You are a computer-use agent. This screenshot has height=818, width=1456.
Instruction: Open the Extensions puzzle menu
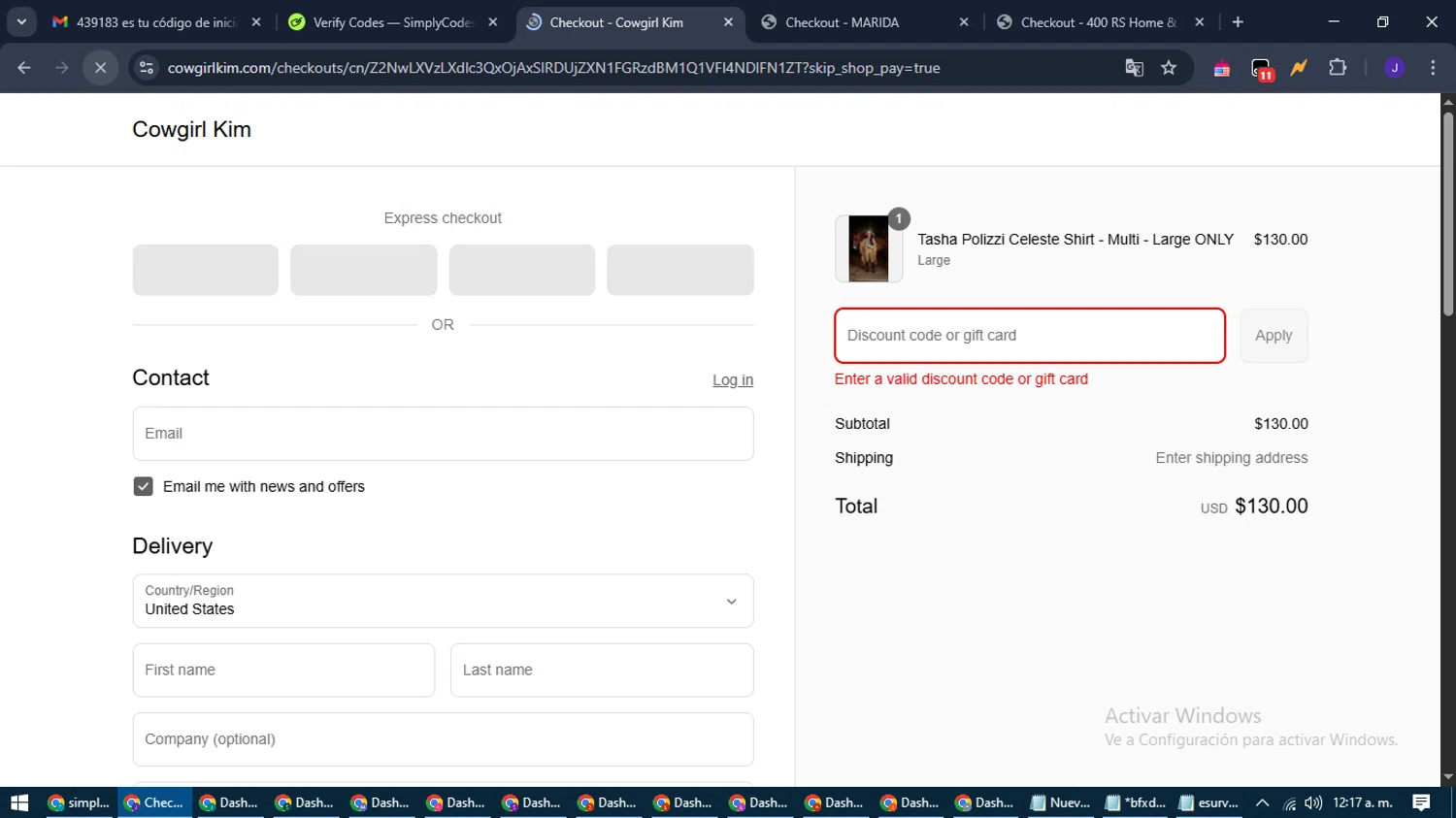[1338, 68]
